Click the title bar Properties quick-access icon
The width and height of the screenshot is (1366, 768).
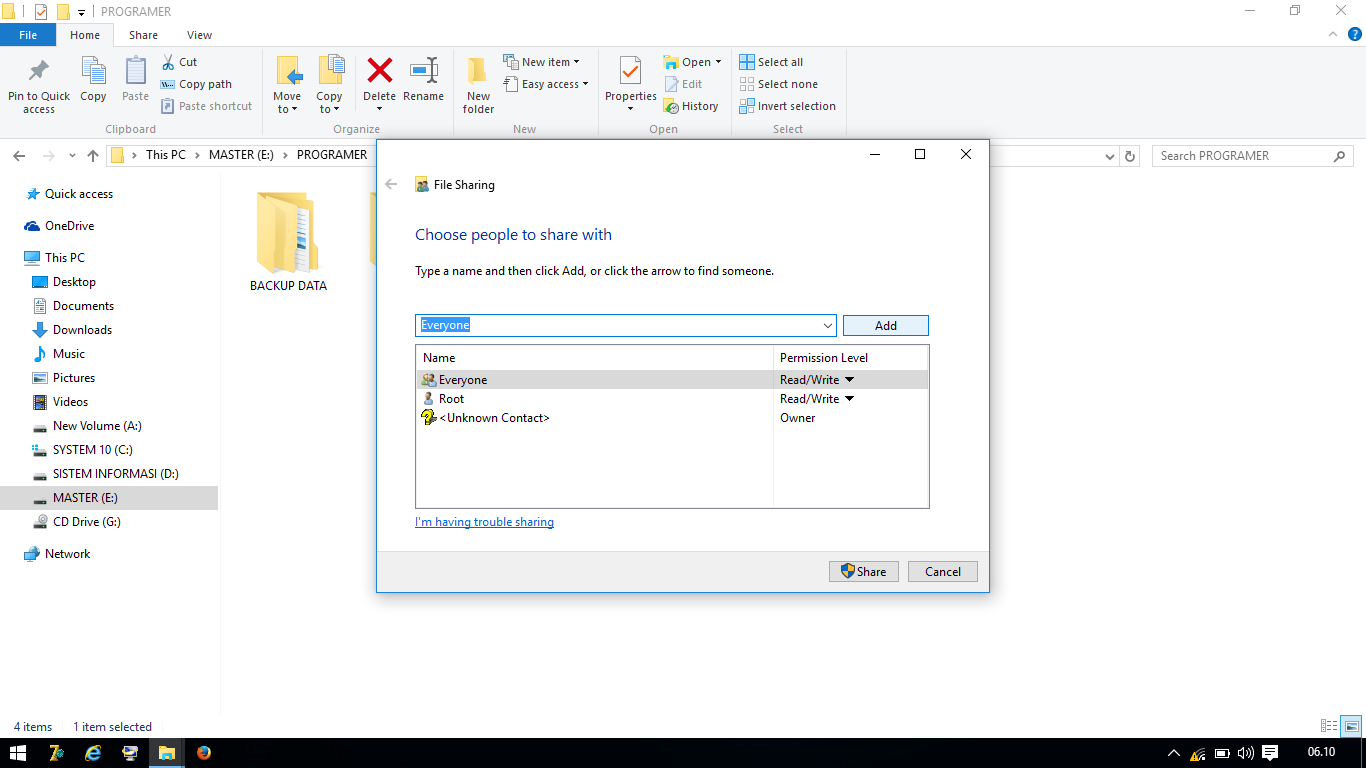[41, 12]
